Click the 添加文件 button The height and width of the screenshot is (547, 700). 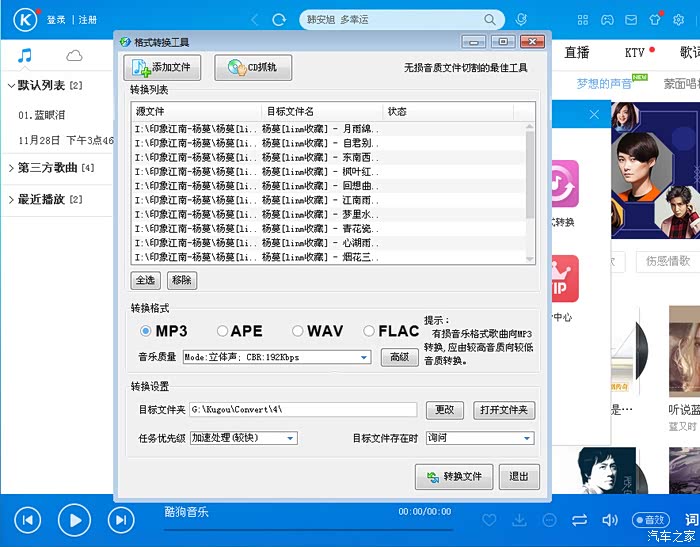pyautogui.click(x=162, y=68)
